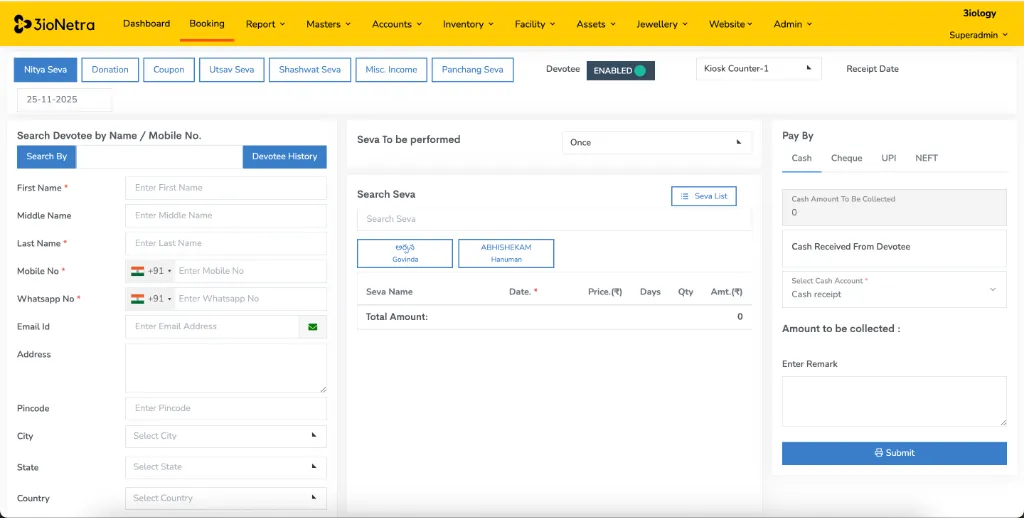
Task: Click India flag beside Whatsapp No
Action: coord(137,299)
